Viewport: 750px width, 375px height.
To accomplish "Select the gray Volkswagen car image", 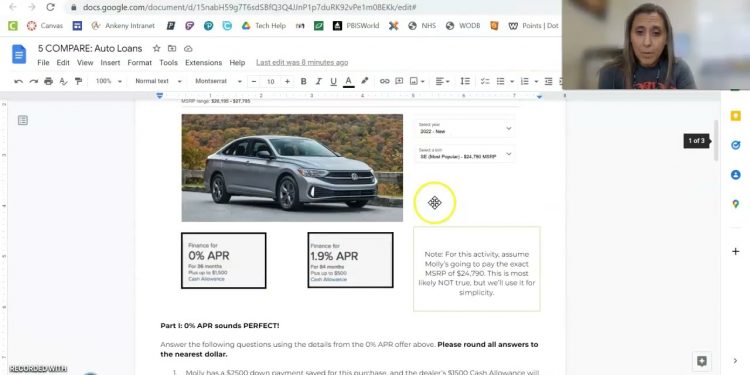I will (x=292, y=168).
